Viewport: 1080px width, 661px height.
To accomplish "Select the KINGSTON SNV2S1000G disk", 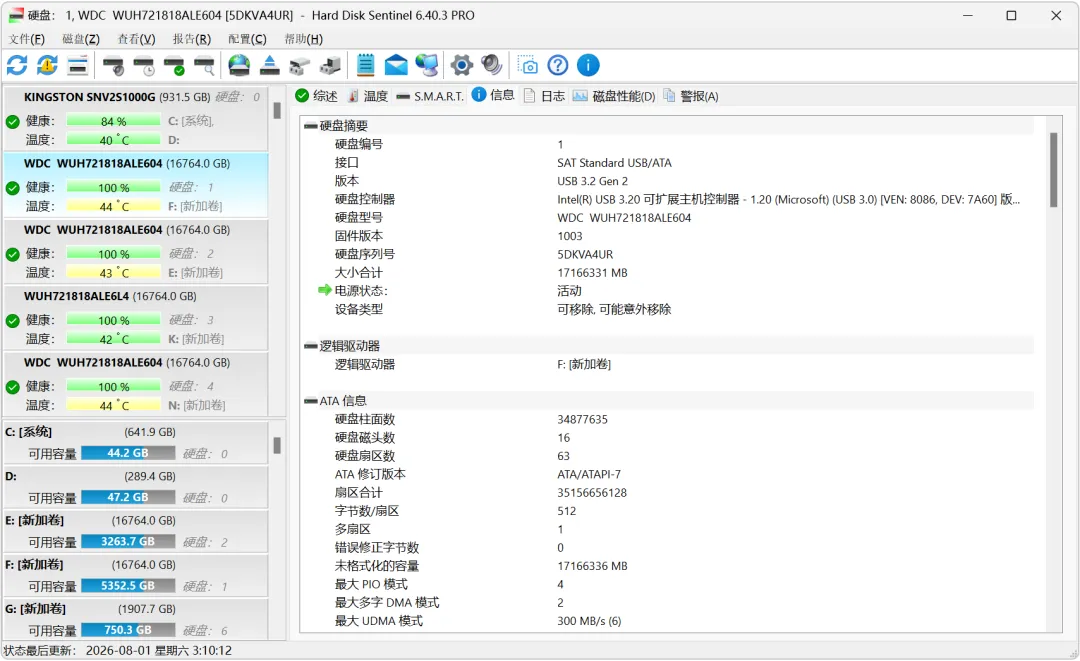I will tap(136, 118).
